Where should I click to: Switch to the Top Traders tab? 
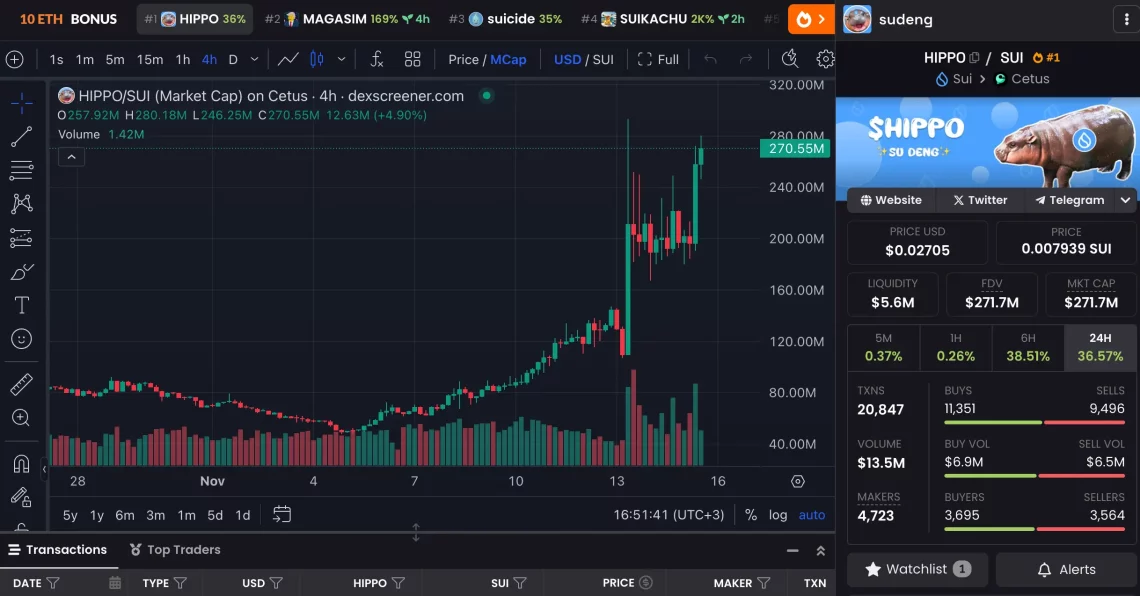point(175,550)
